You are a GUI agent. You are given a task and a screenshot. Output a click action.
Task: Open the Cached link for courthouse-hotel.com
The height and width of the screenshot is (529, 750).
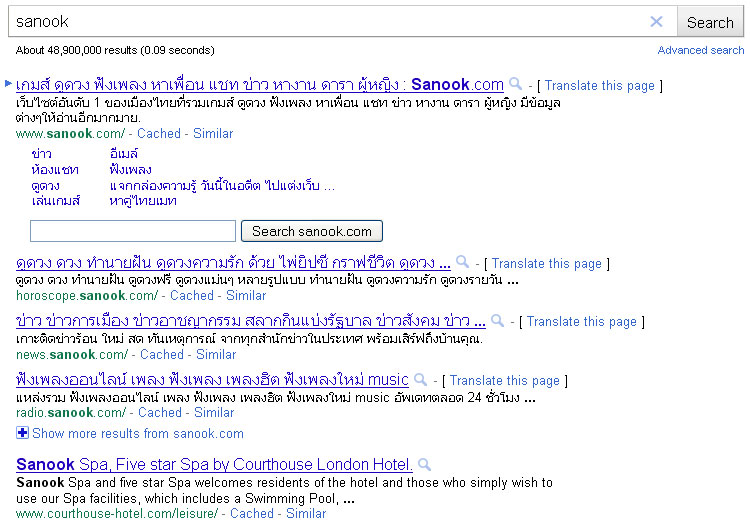pos(252,513)
